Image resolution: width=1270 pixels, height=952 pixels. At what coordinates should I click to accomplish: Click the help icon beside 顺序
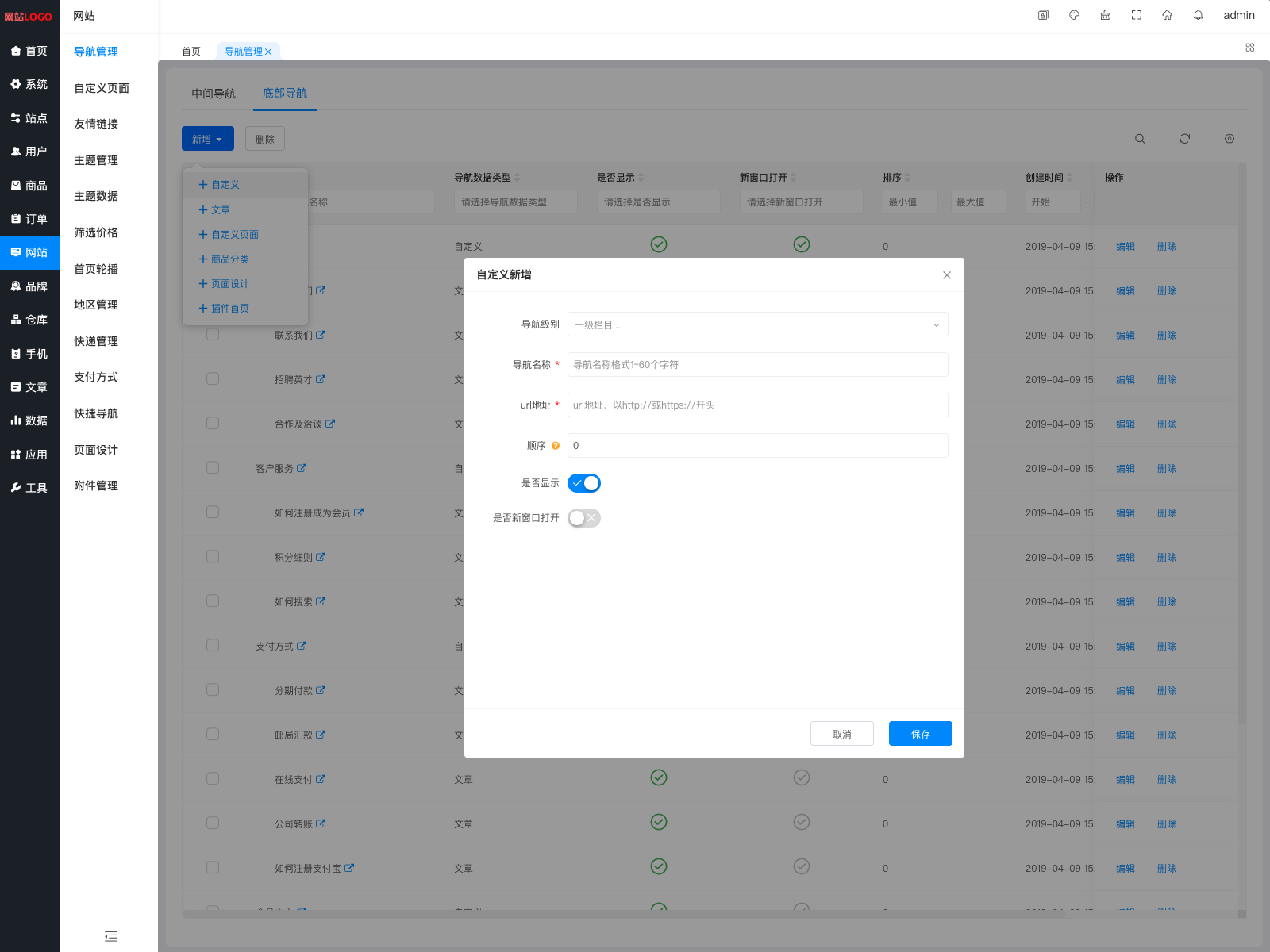(x=556, y=446)
